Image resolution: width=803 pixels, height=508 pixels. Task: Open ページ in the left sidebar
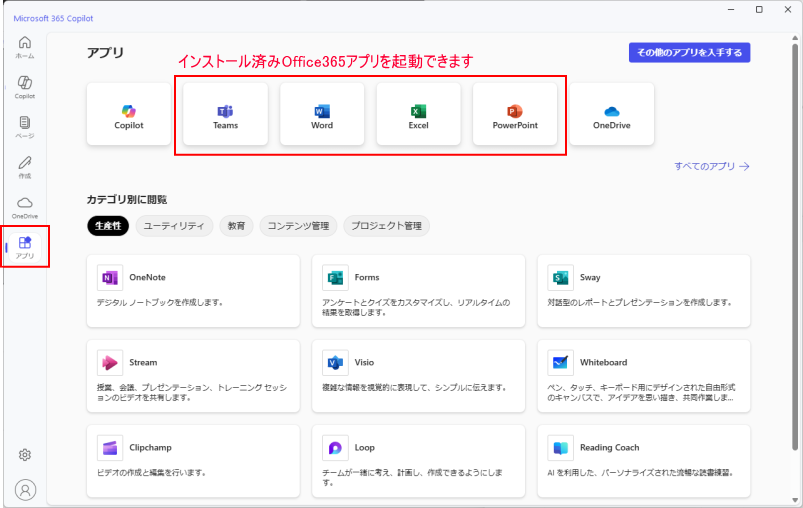tap(25, 126)
